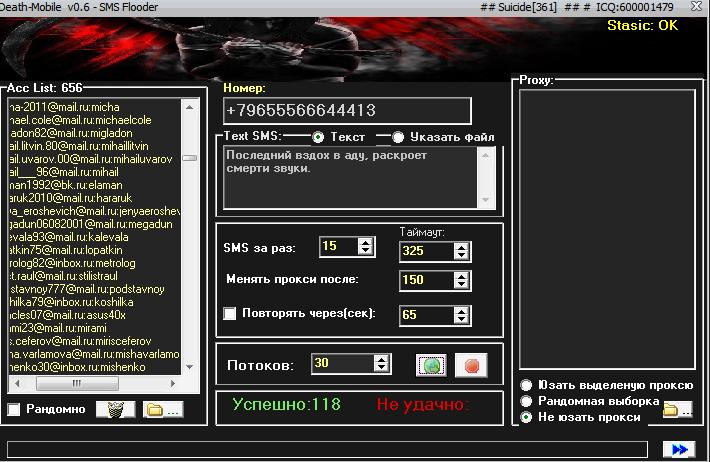This screenshot has width=710, height=462.
Task: Load proxy list with folder button
Action: pyautogui.click(x=677, y=410)
